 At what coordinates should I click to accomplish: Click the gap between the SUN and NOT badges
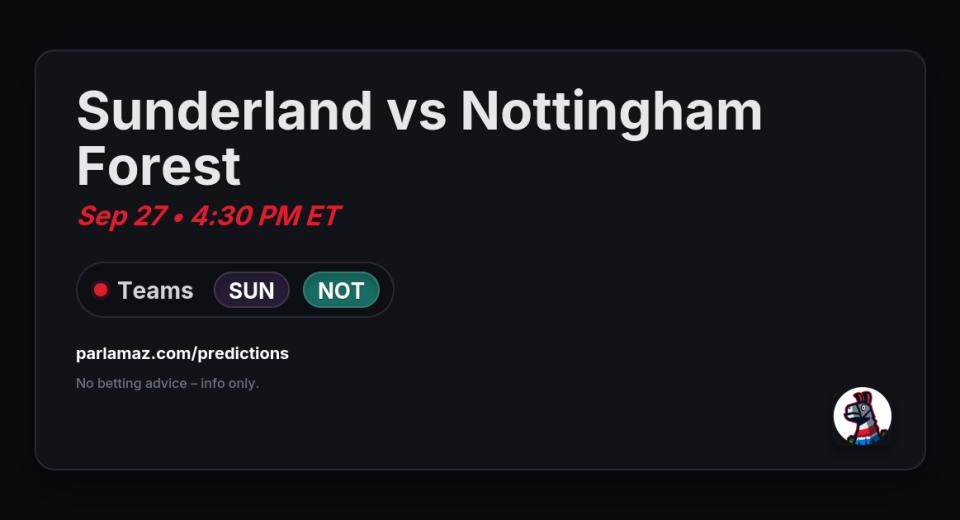tap(296, 290)
